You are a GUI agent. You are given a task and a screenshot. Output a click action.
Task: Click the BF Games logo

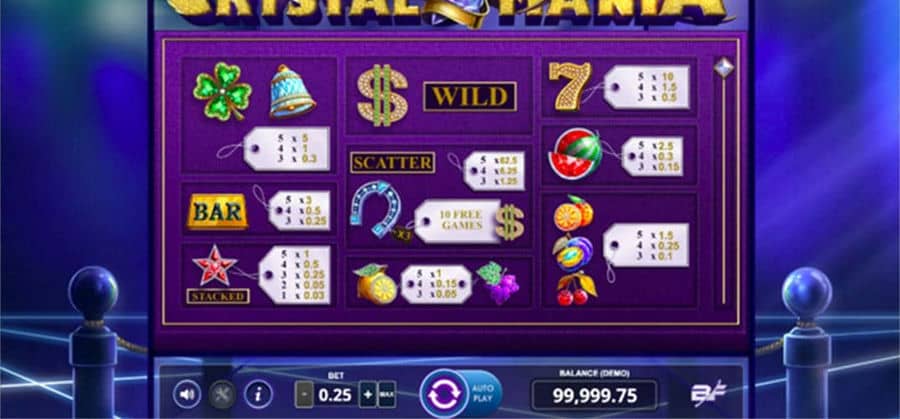[x=708, y=393]
